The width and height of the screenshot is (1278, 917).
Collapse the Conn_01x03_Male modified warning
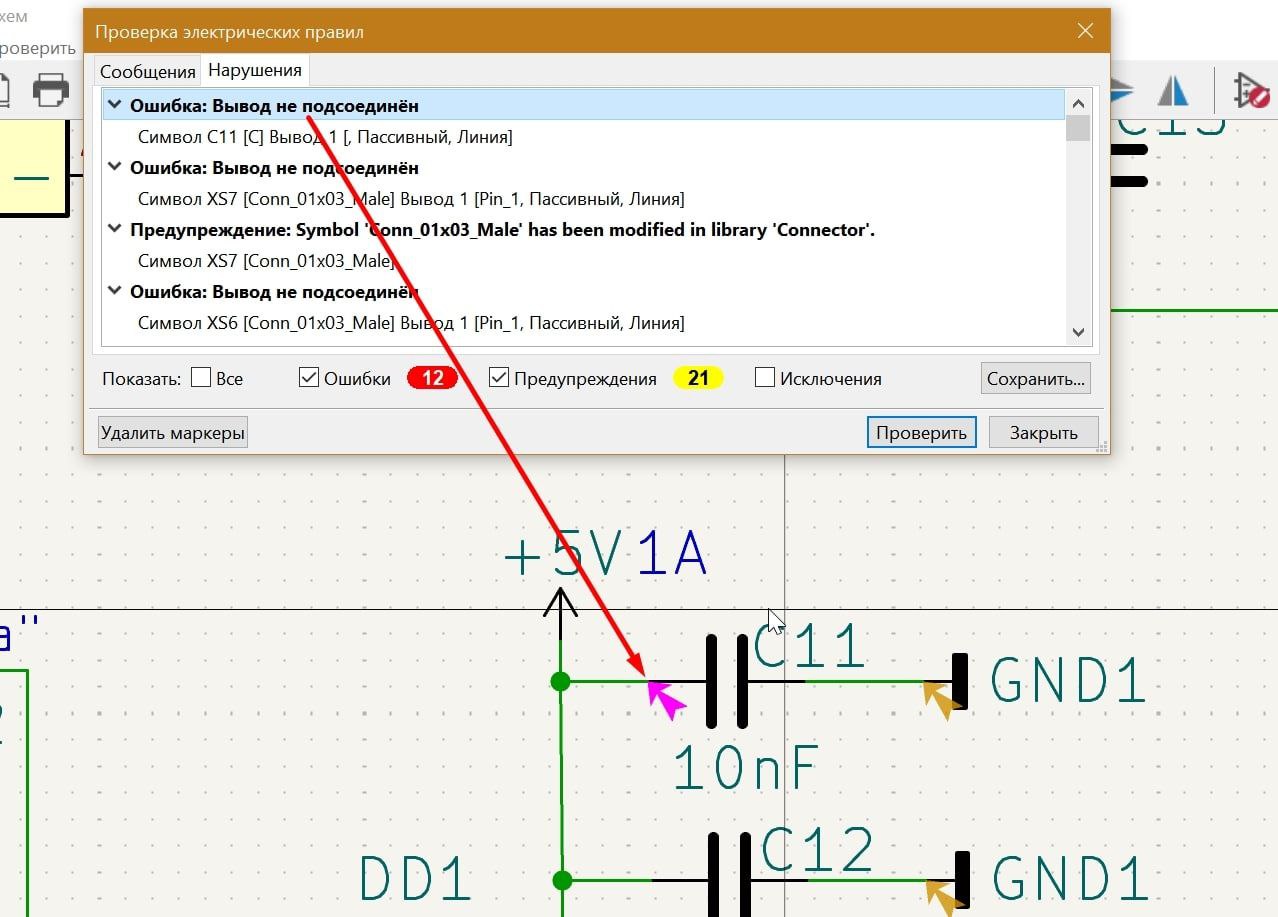115,229
